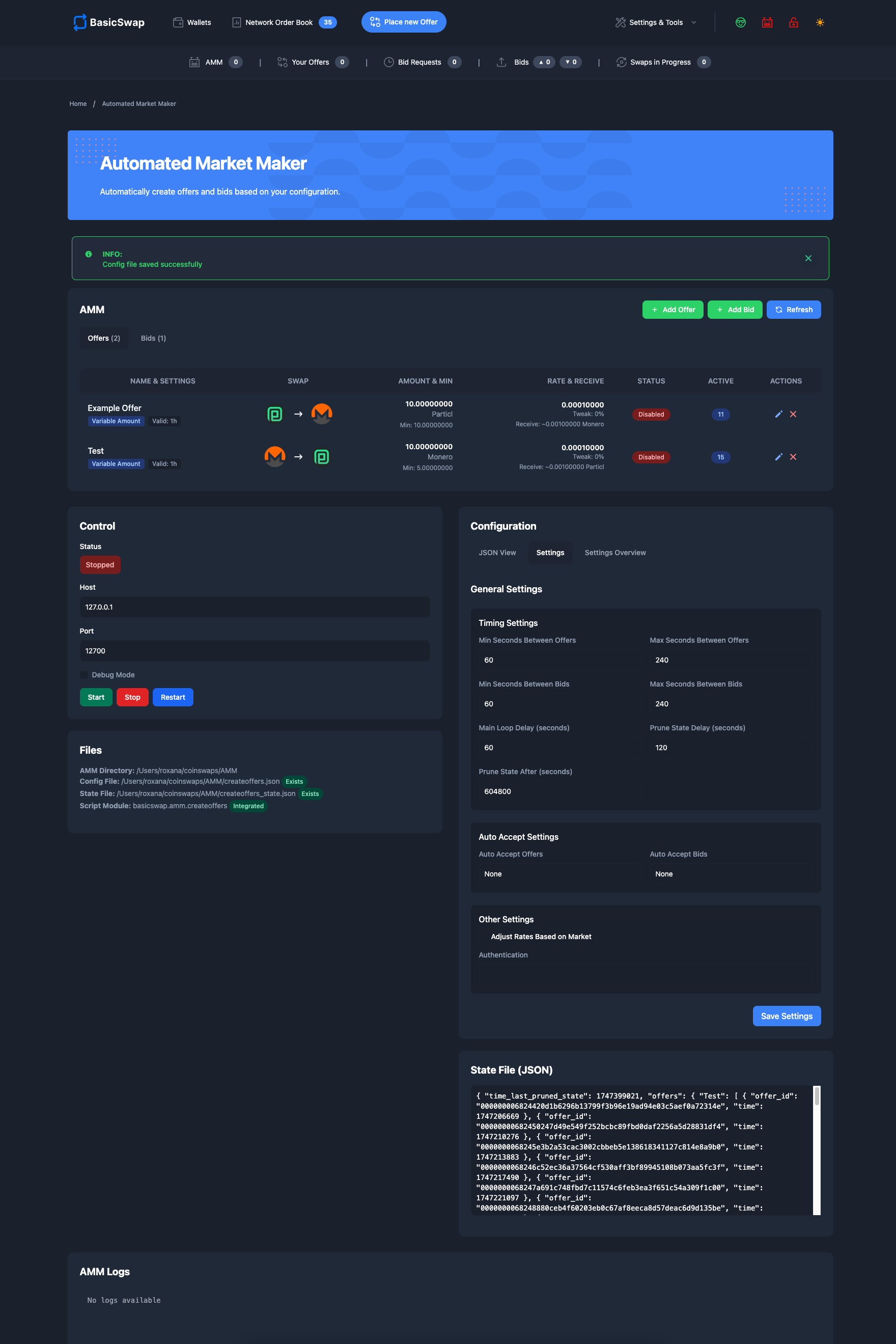Screen dimensions: 896x1344
Task: Click Prune State After seconds field
Action: coord(560,792)
